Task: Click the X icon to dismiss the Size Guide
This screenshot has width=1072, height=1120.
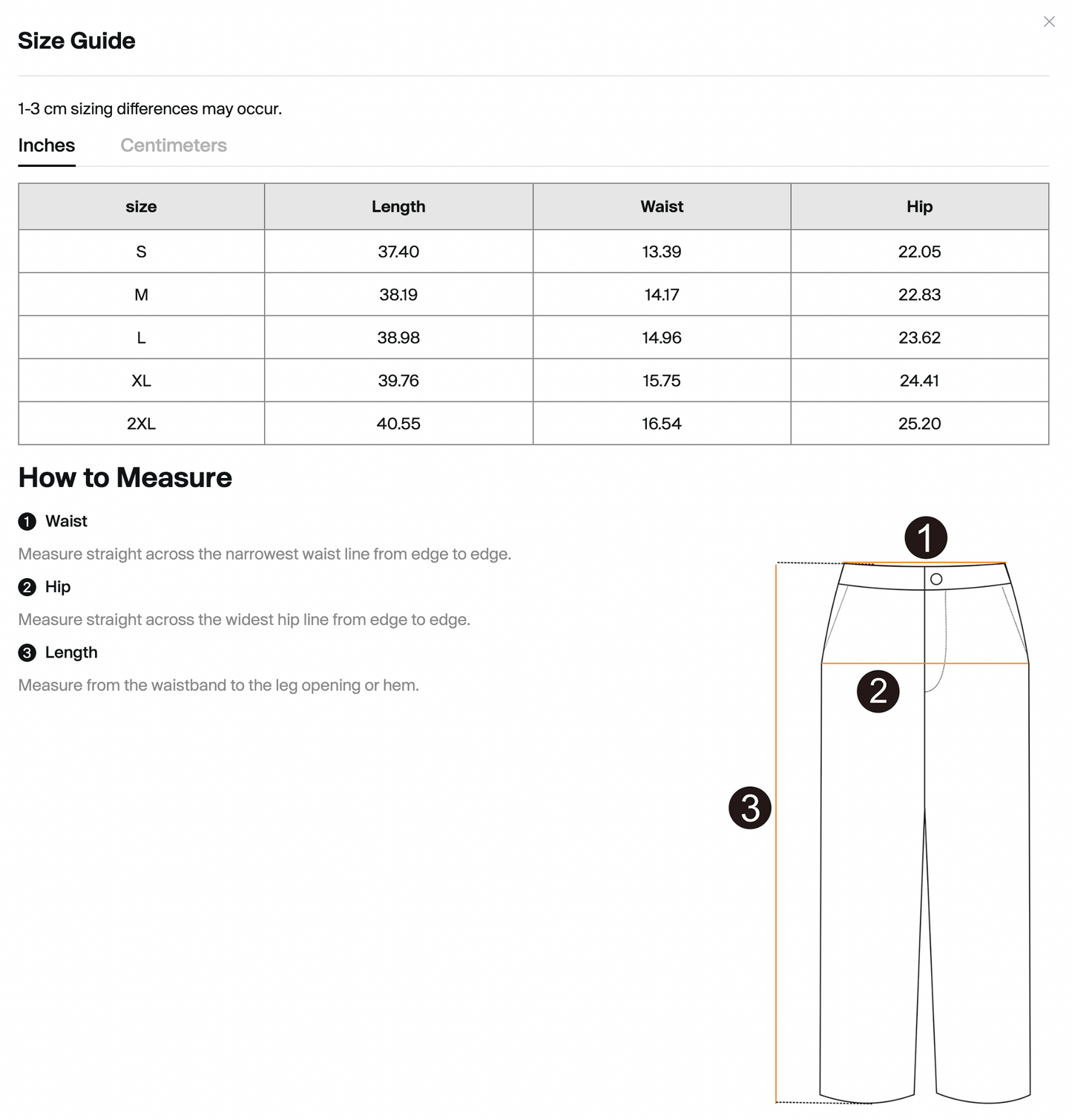Action: pos(1049,22)
